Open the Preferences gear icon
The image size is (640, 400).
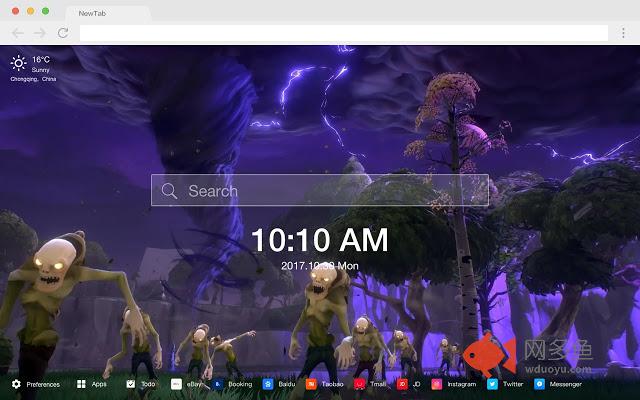pos(16,384)
